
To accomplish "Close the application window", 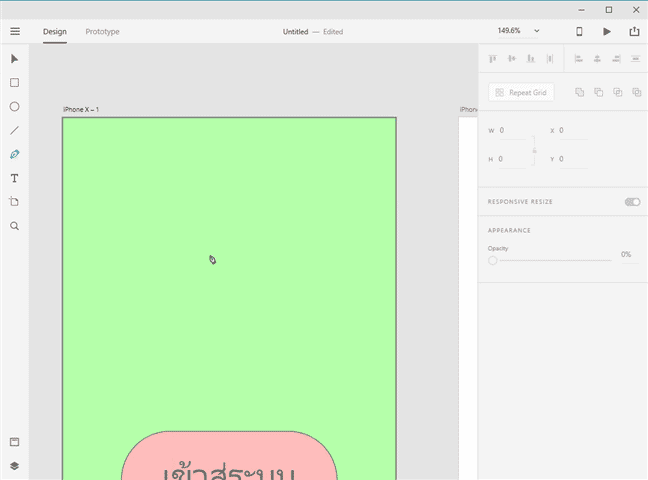I will [636, 10].
